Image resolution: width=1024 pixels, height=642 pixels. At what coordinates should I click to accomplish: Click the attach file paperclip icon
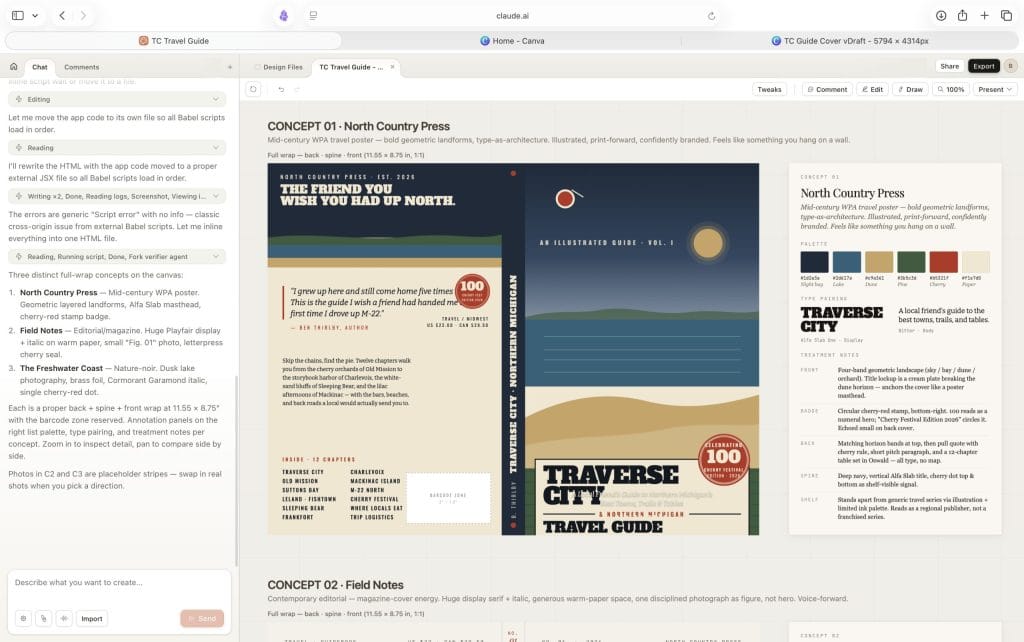pos(43,618)
